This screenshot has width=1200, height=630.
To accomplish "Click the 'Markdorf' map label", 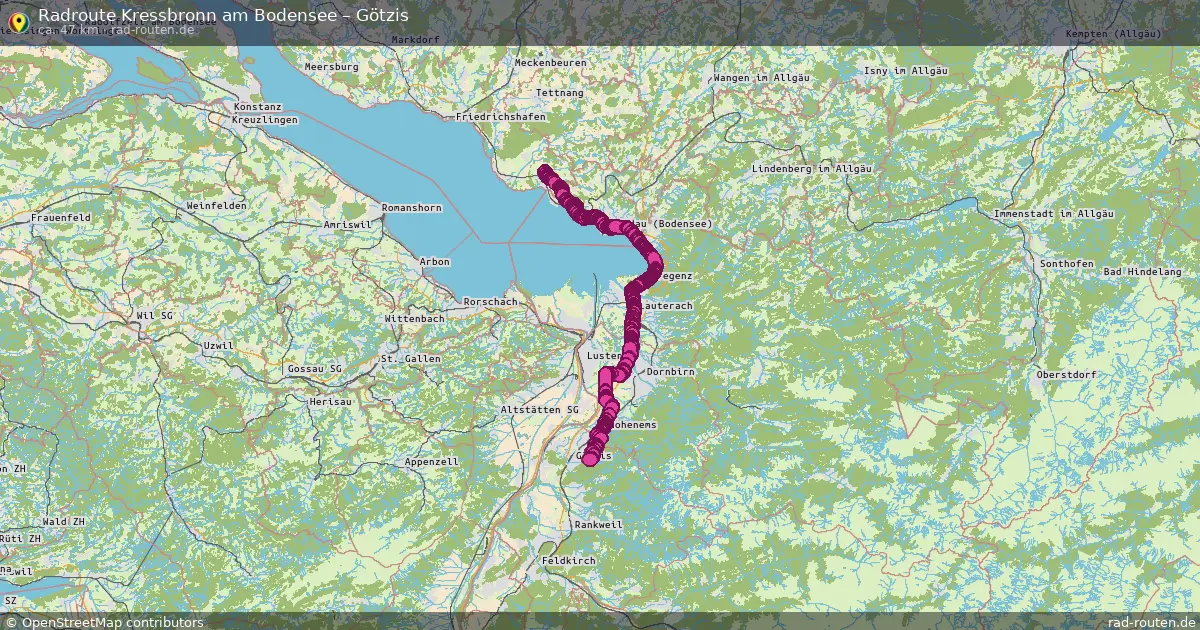I will click(x=415, y=40).
